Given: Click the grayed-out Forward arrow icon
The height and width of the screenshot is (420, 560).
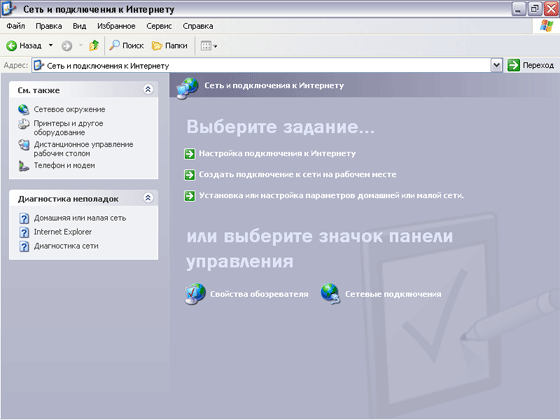Looking at the screenshot, I should click(67, 46).
